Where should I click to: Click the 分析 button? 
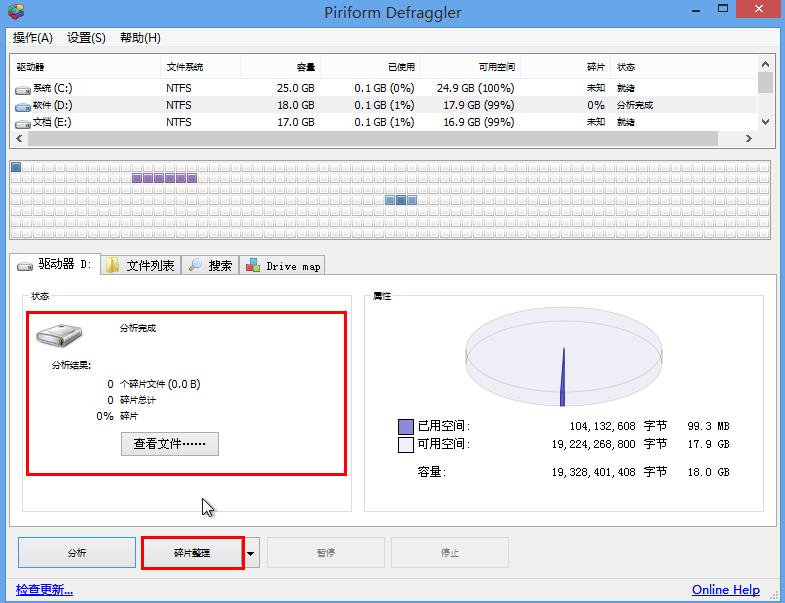[x=77, y=552]
